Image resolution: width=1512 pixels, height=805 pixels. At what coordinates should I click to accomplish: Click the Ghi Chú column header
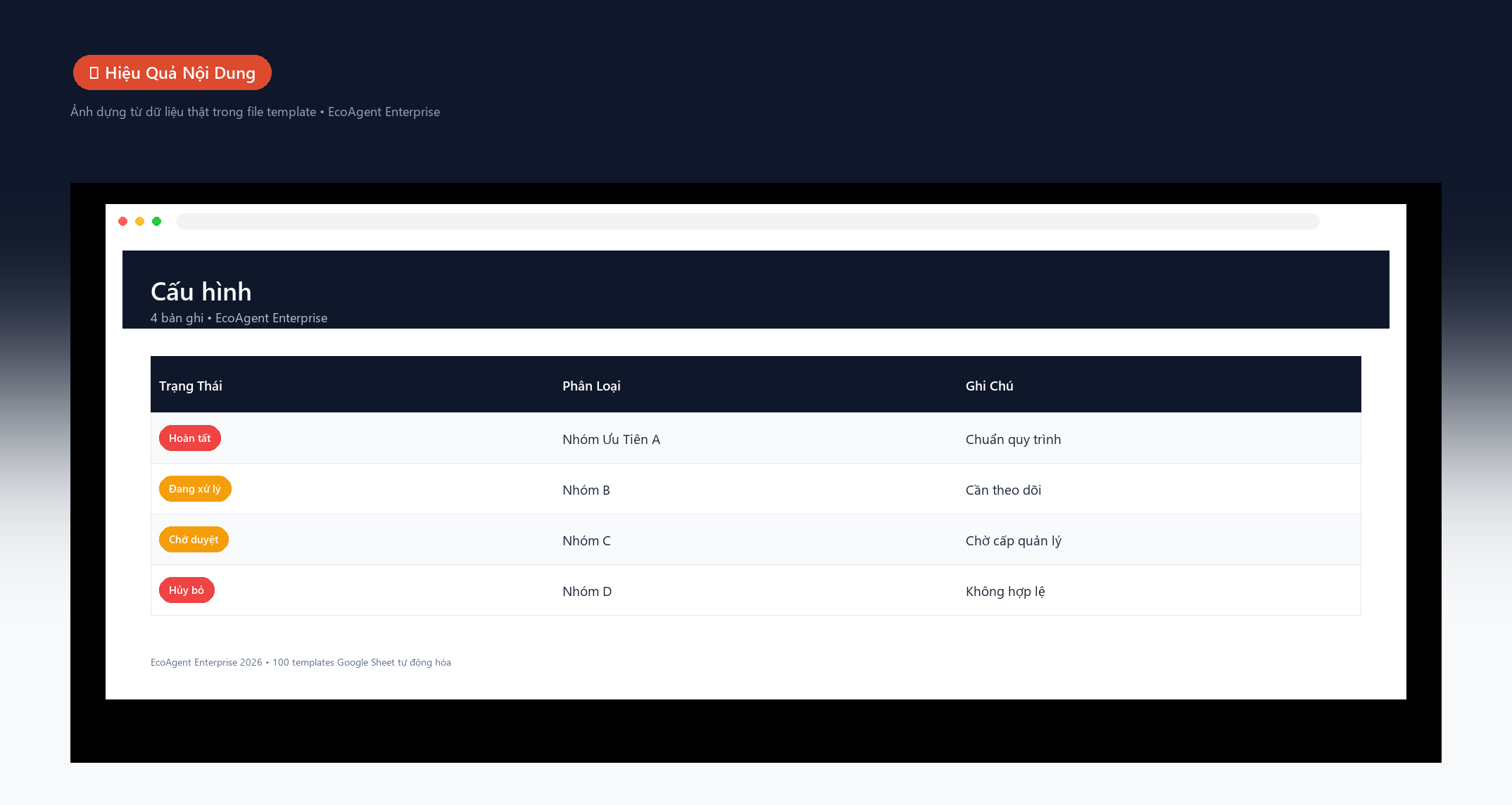[990, 386]
